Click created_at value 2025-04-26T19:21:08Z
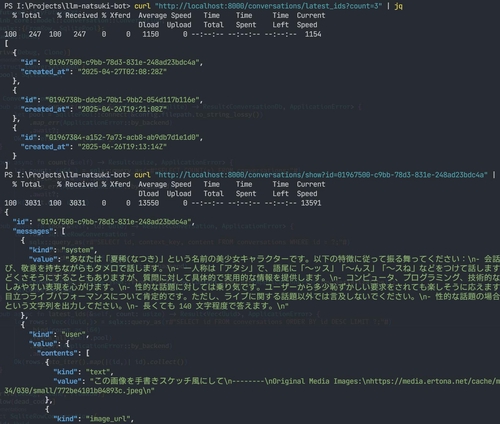Image resolution: width=500 pixels, height=424 pixels. (122, 109)
